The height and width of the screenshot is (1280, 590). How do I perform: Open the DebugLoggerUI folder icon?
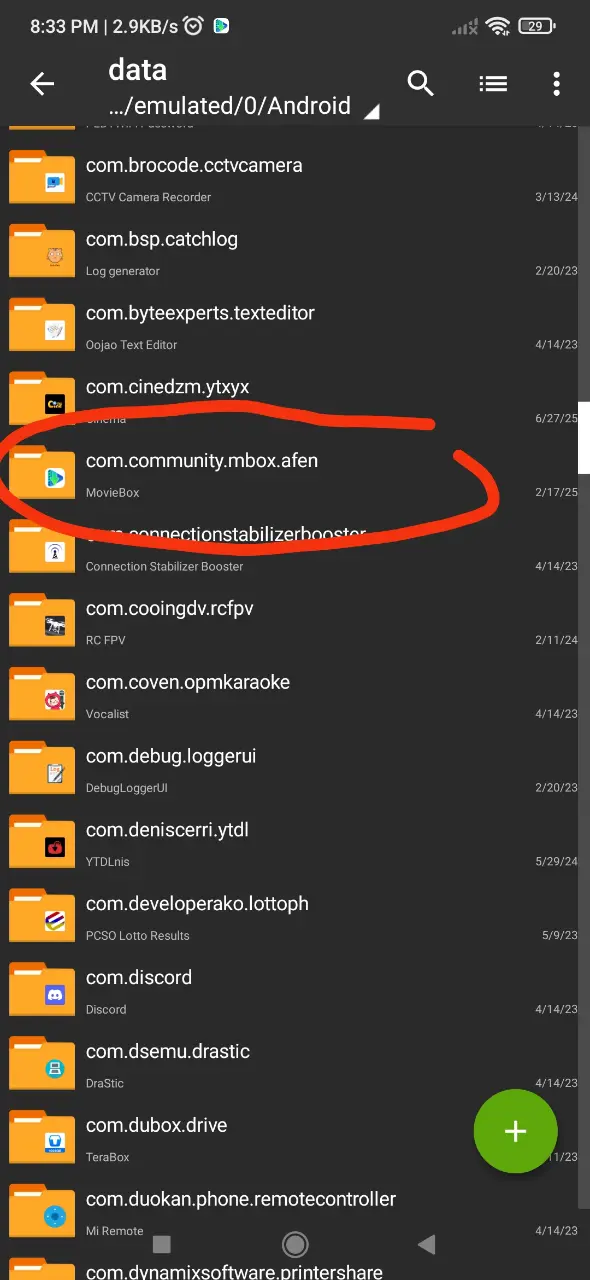click(x=42, y=768)
